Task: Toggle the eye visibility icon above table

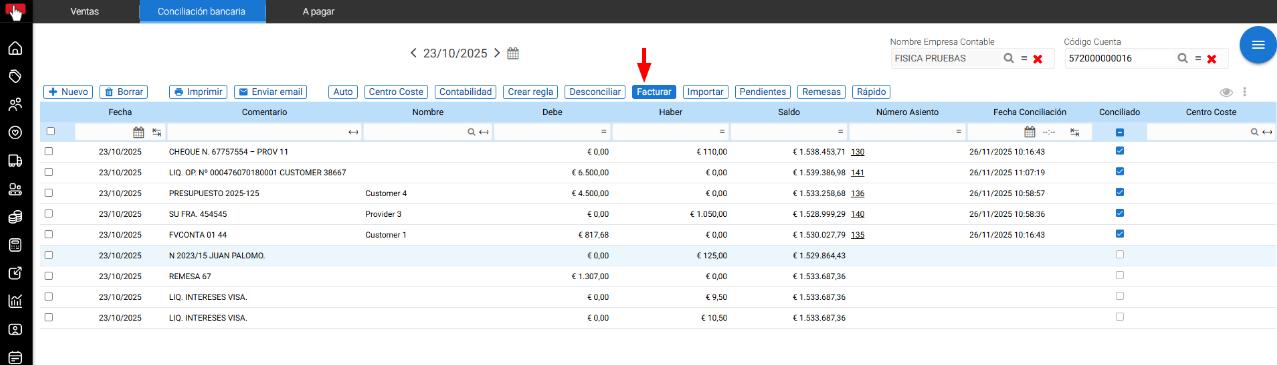Action: pos(1226,92)
